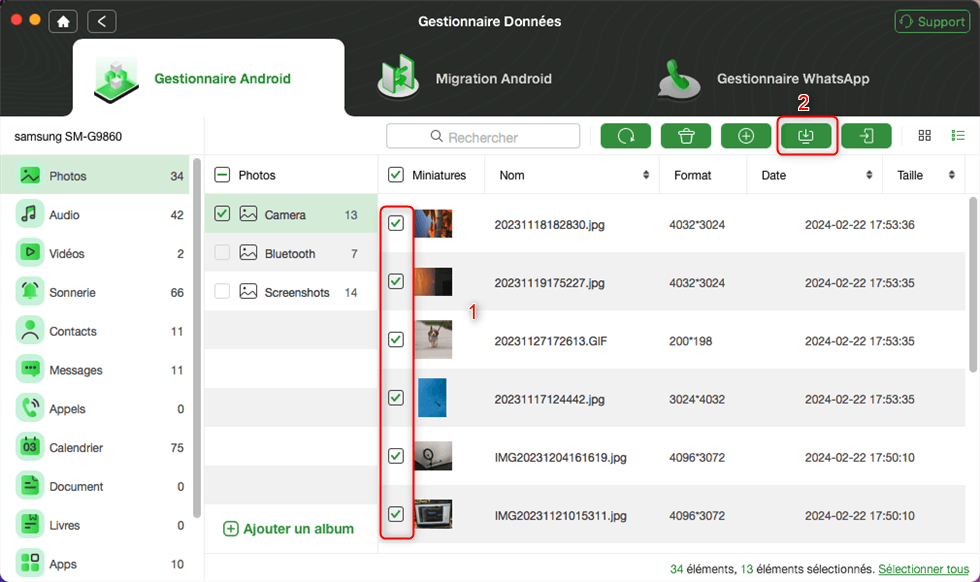This screenshot has width=980, height=582.
Task: Click the refresh icon in toolbar
Action: point(626,136)
